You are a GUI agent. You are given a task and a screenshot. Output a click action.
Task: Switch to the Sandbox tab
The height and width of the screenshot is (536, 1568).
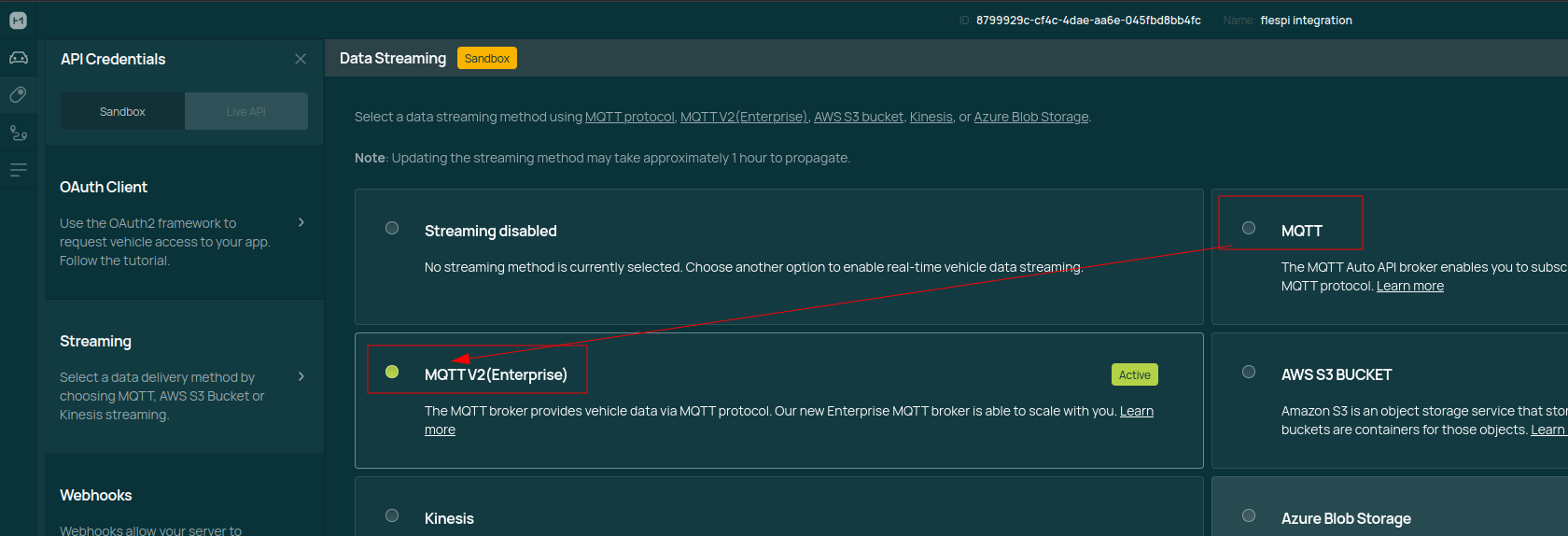[x=122, y=111]
